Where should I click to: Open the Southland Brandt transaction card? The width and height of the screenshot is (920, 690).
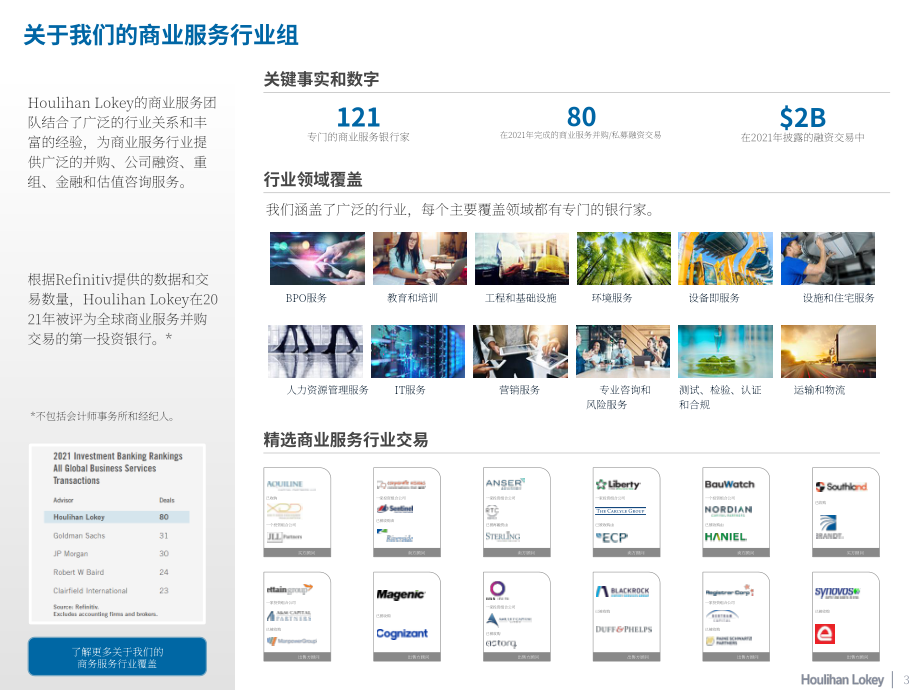(x=845, y=512)
